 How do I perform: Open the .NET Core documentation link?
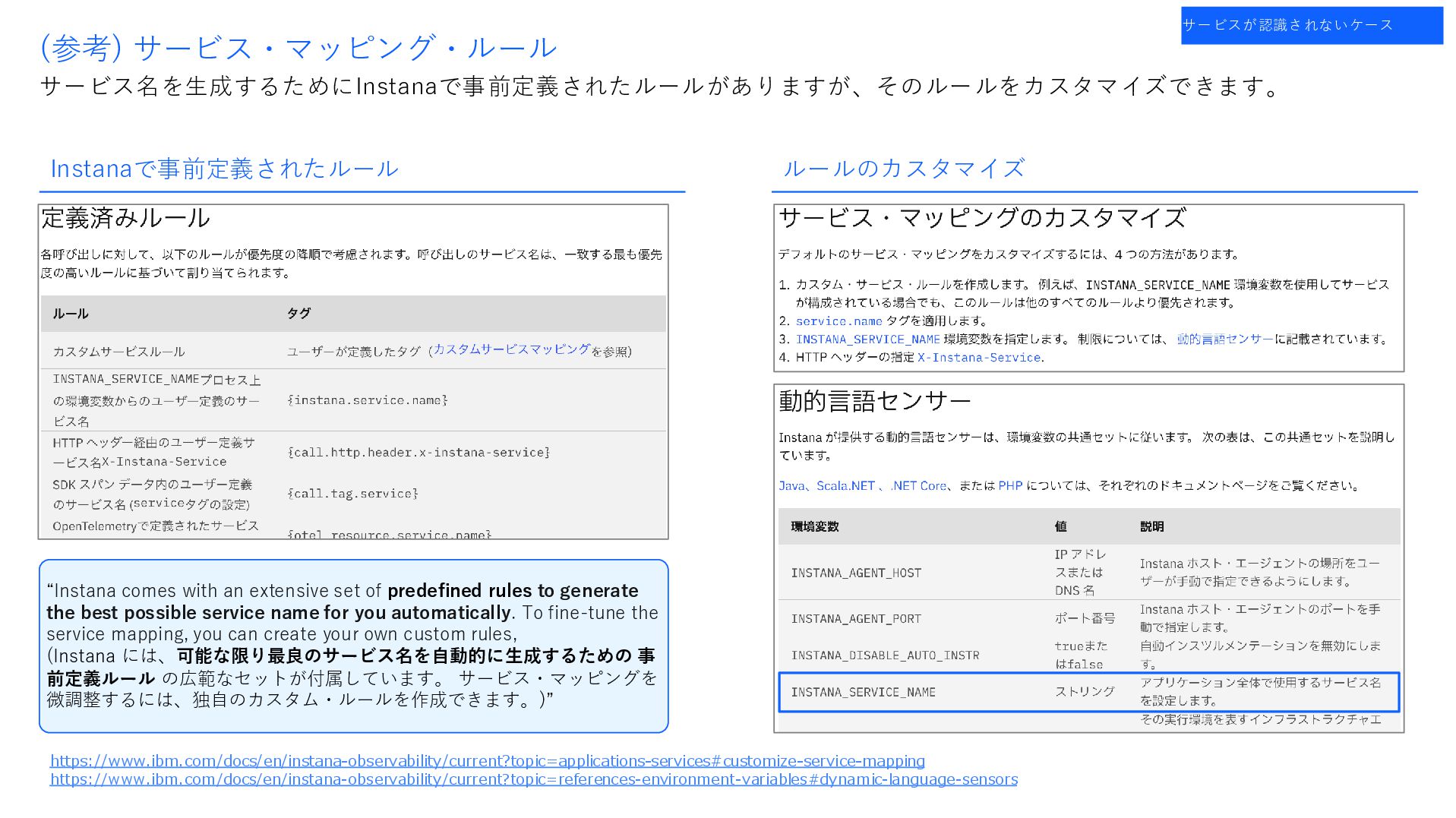click(x=918, y=485)
